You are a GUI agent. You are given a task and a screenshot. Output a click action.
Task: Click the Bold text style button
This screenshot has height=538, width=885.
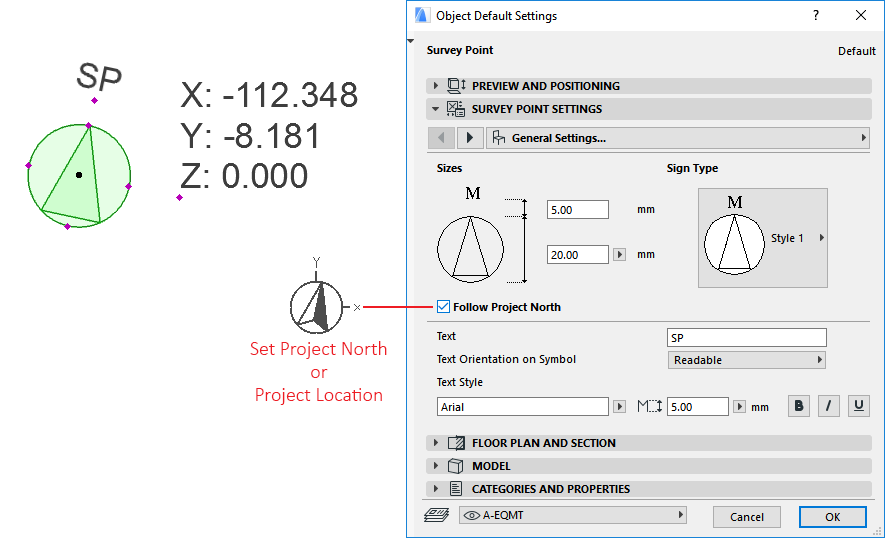[799, 406]
